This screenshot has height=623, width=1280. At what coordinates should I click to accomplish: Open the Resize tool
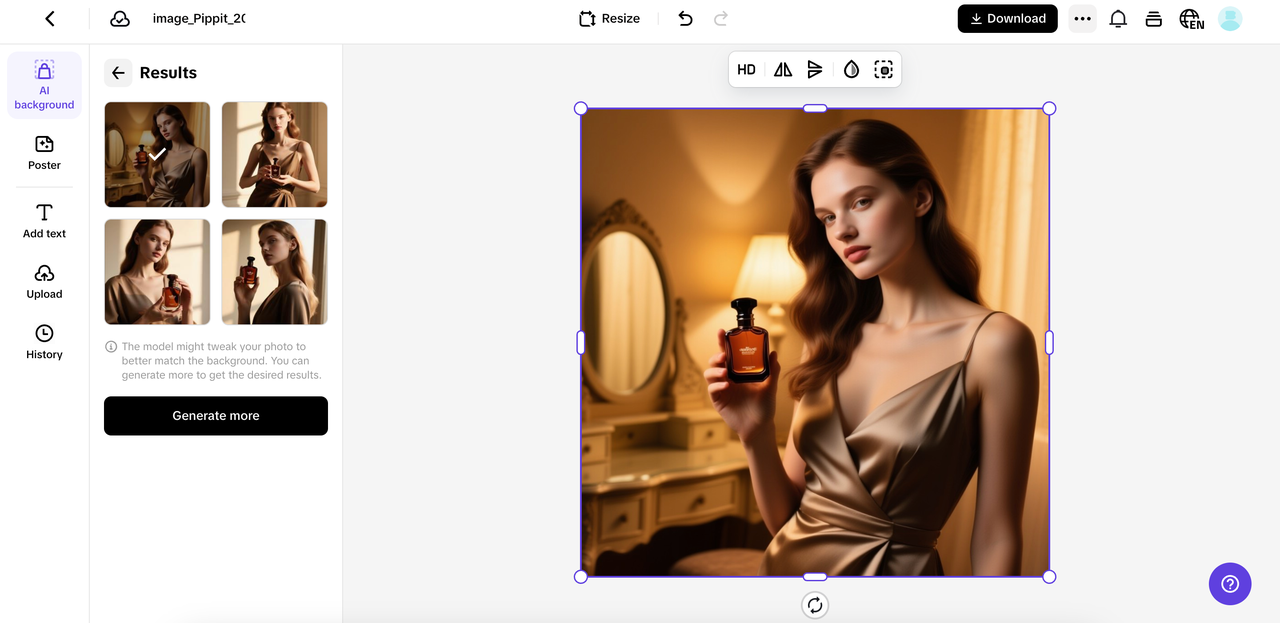point(608,18)
